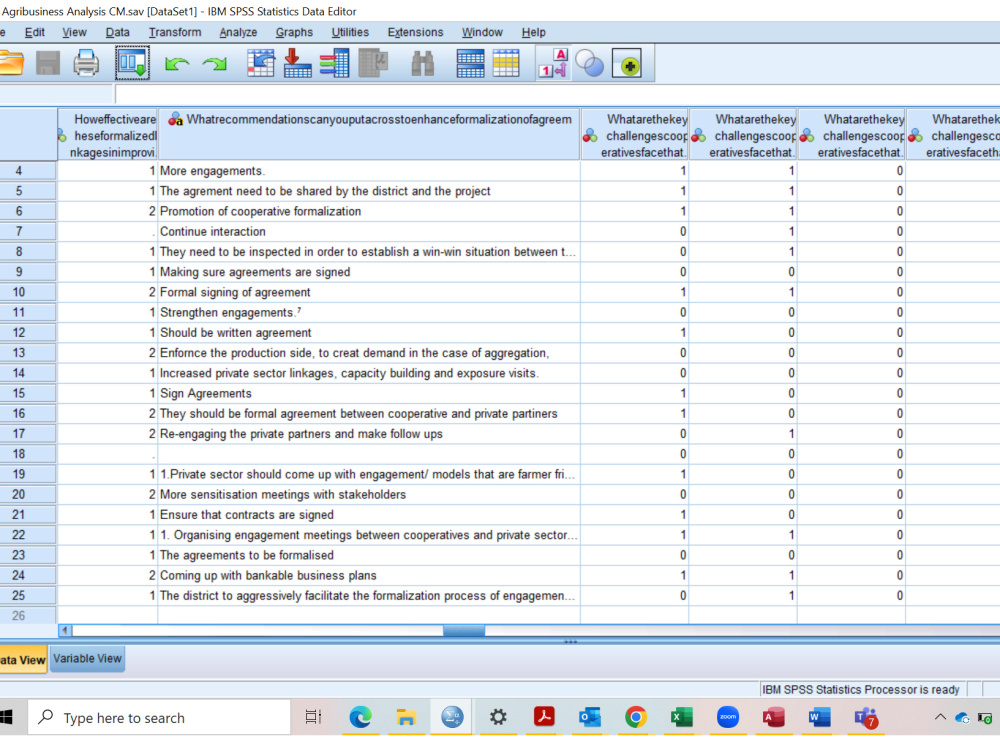
Task: Select cell 'Should be written agreement'
Action: tap(369, 333)
